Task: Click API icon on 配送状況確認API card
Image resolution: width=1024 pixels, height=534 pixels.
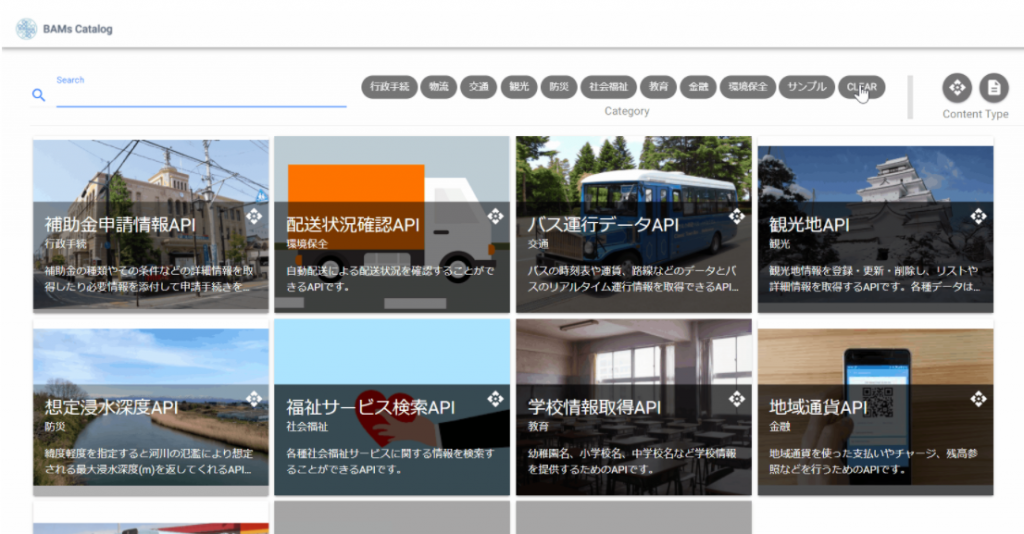Action: click(495, 215)
